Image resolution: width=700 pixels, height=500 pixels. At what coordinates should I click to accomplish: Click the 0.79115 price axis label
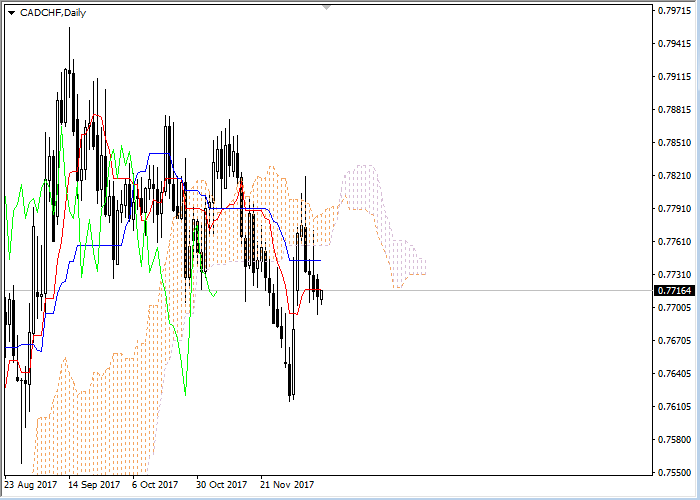coord(675,76)
